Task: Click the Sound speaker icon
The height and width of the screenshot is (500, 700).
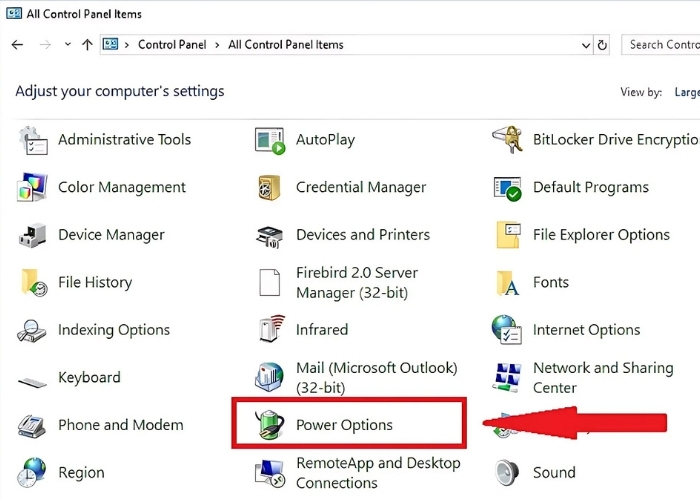Action: [508, 472]
